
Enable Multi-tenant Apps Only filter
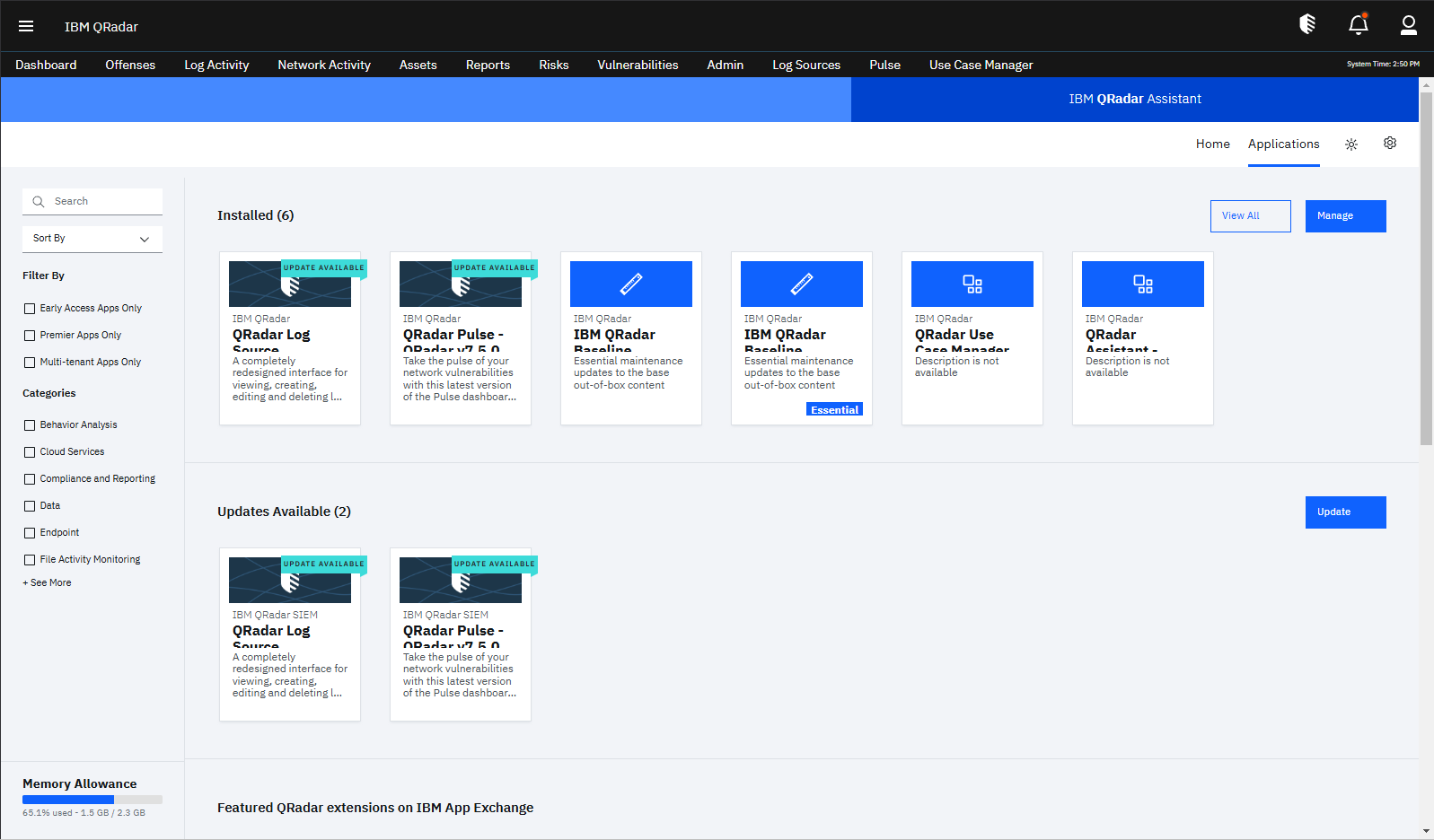(x=30, y=363)
